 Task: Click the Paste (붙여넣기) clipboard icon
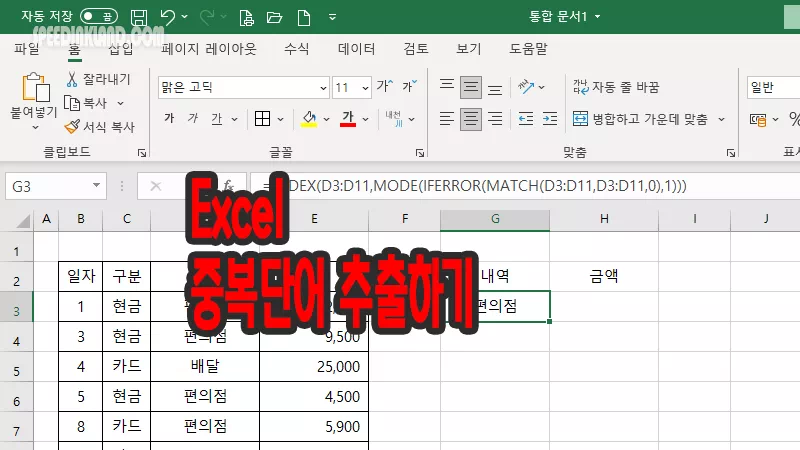35,90
